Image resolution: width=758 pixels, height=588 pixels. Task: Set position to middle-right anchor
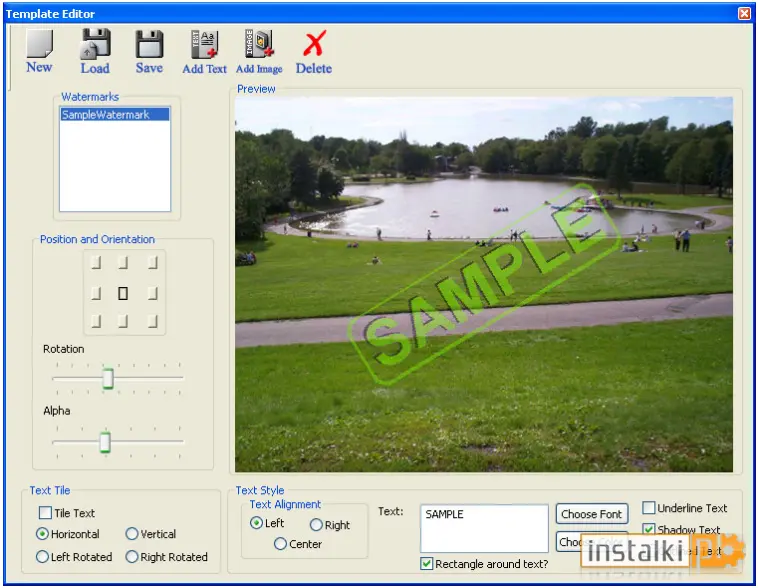coord(153,293)
